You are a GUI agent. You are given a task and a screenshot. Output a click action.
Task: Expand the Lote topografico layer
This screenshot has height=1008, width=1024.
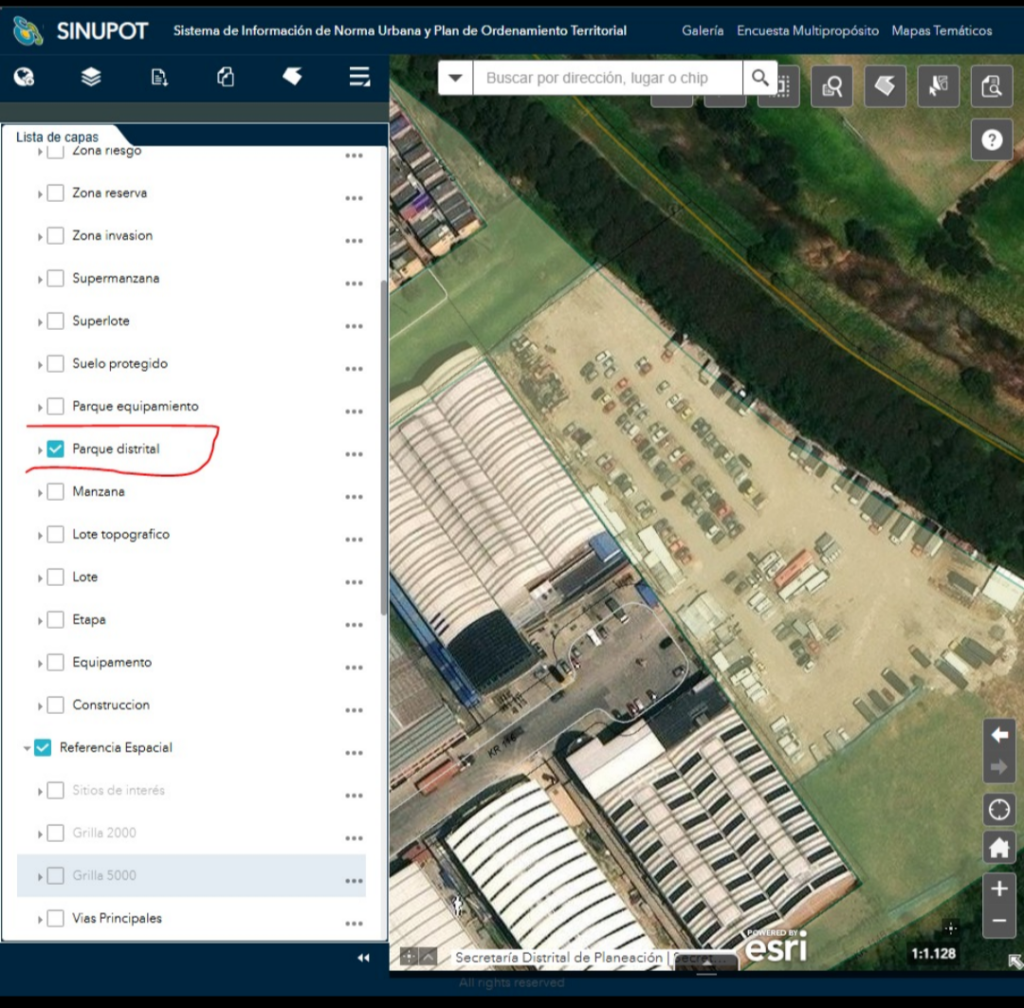[x=40, y=535]
